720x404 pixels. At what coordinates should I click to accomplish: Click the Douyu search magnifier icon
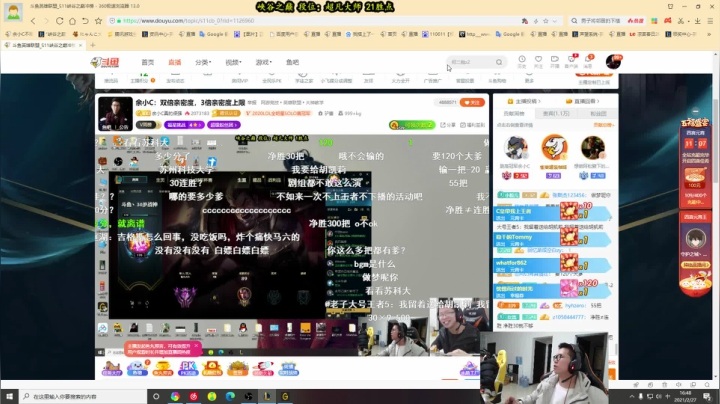(x=499, y=62)
